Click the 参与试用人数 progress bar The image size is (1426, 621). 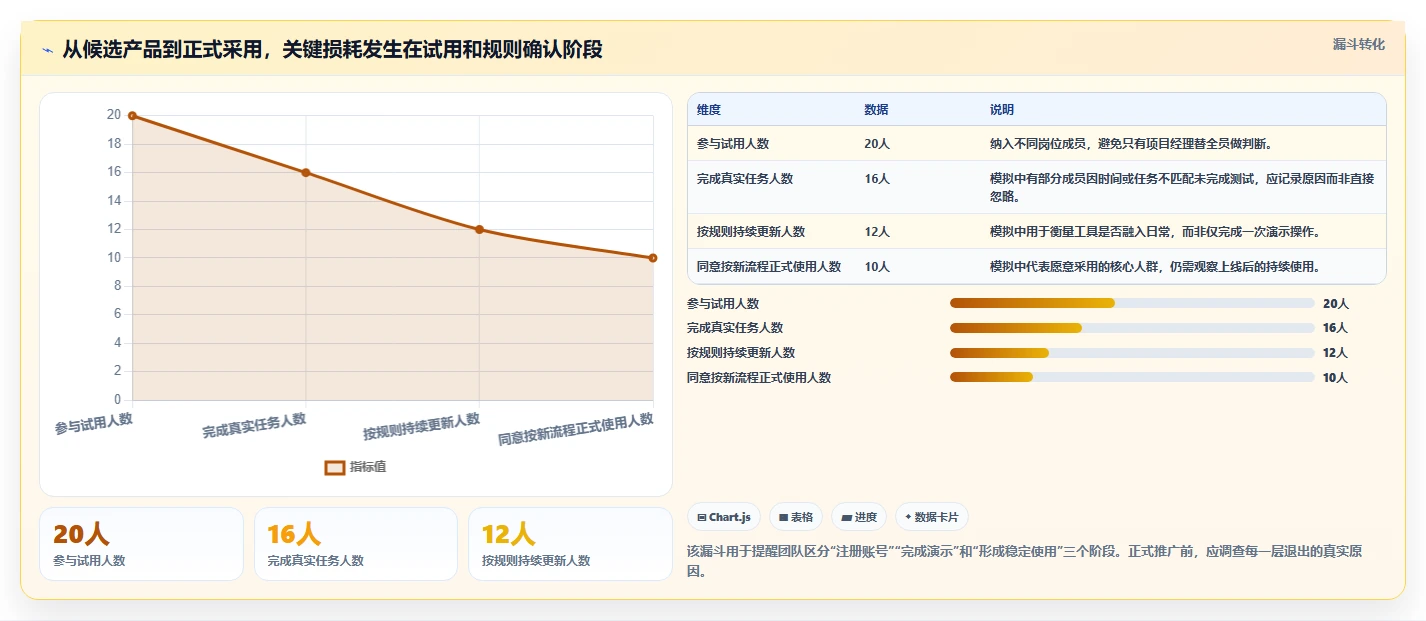(1132, 303)
